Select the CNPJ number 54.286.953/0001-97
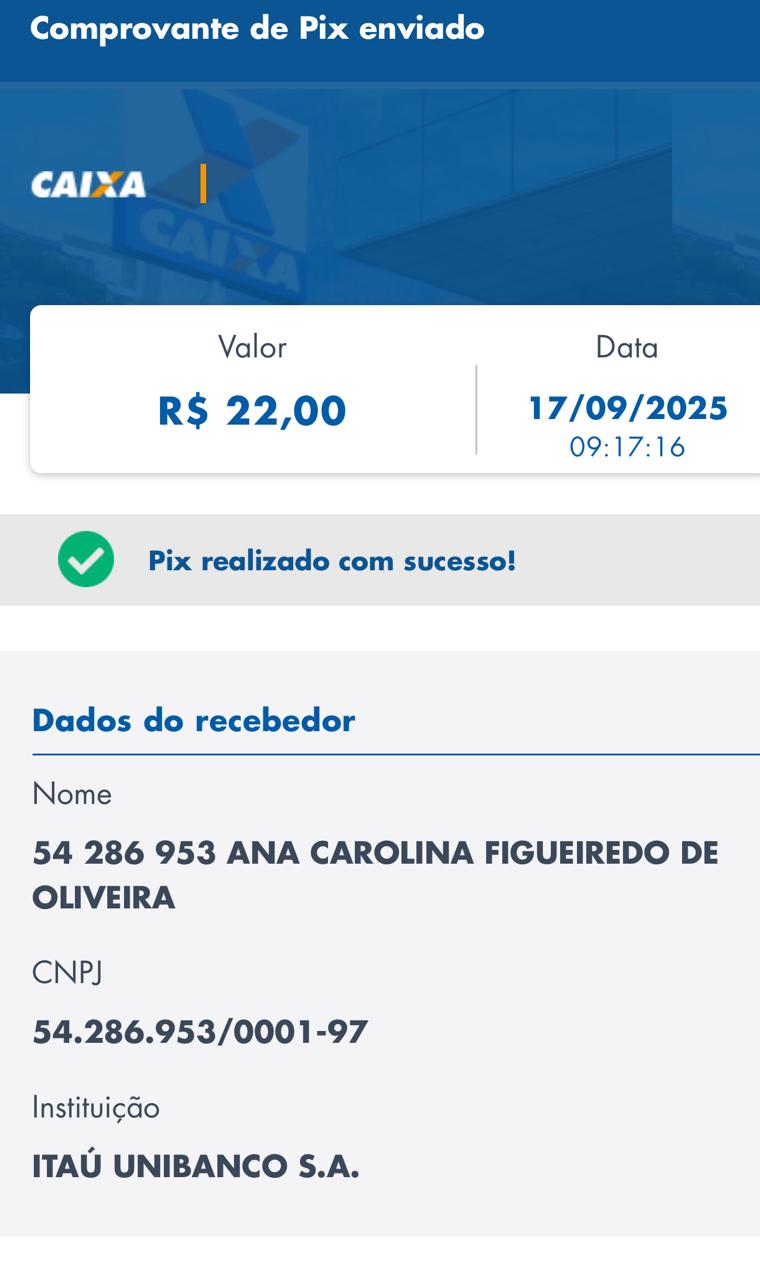The width and height of the screenshot is (760, 1280). click(x=200, y=1031)
